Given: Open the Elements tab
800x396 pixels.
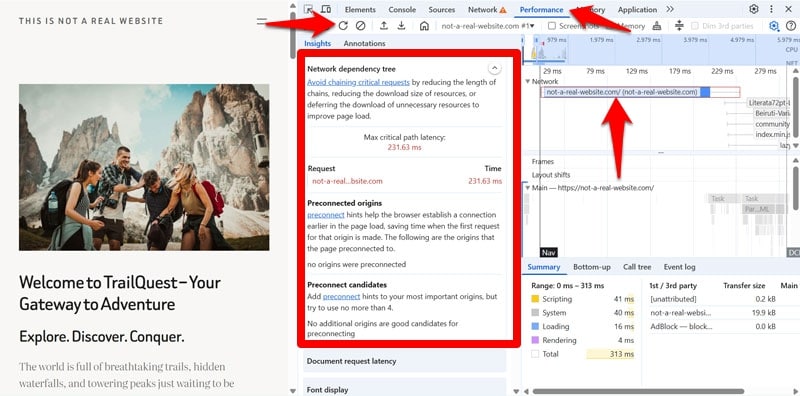Looking at the screenshot, I should [x=360, y=9].
